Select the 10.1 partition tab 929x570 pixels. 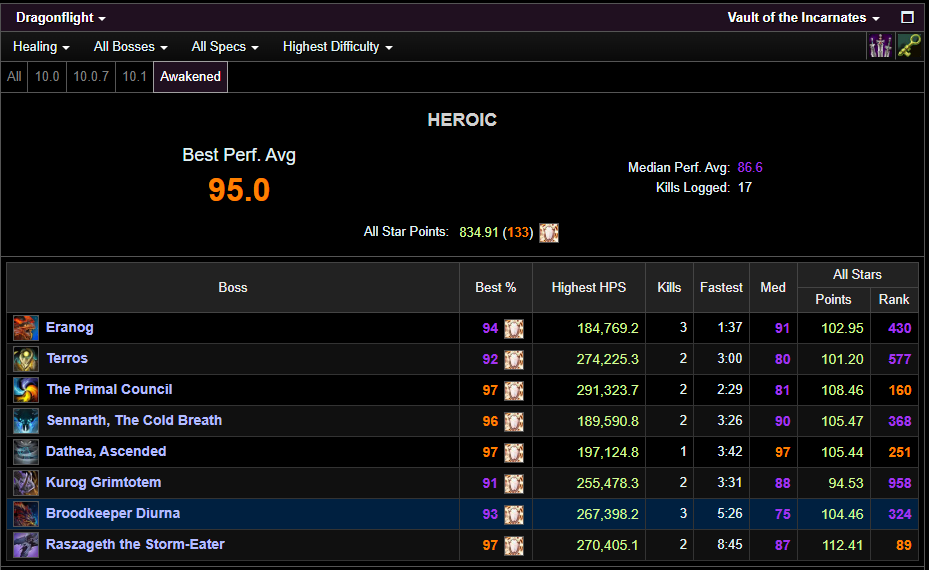tap(134, 76)
